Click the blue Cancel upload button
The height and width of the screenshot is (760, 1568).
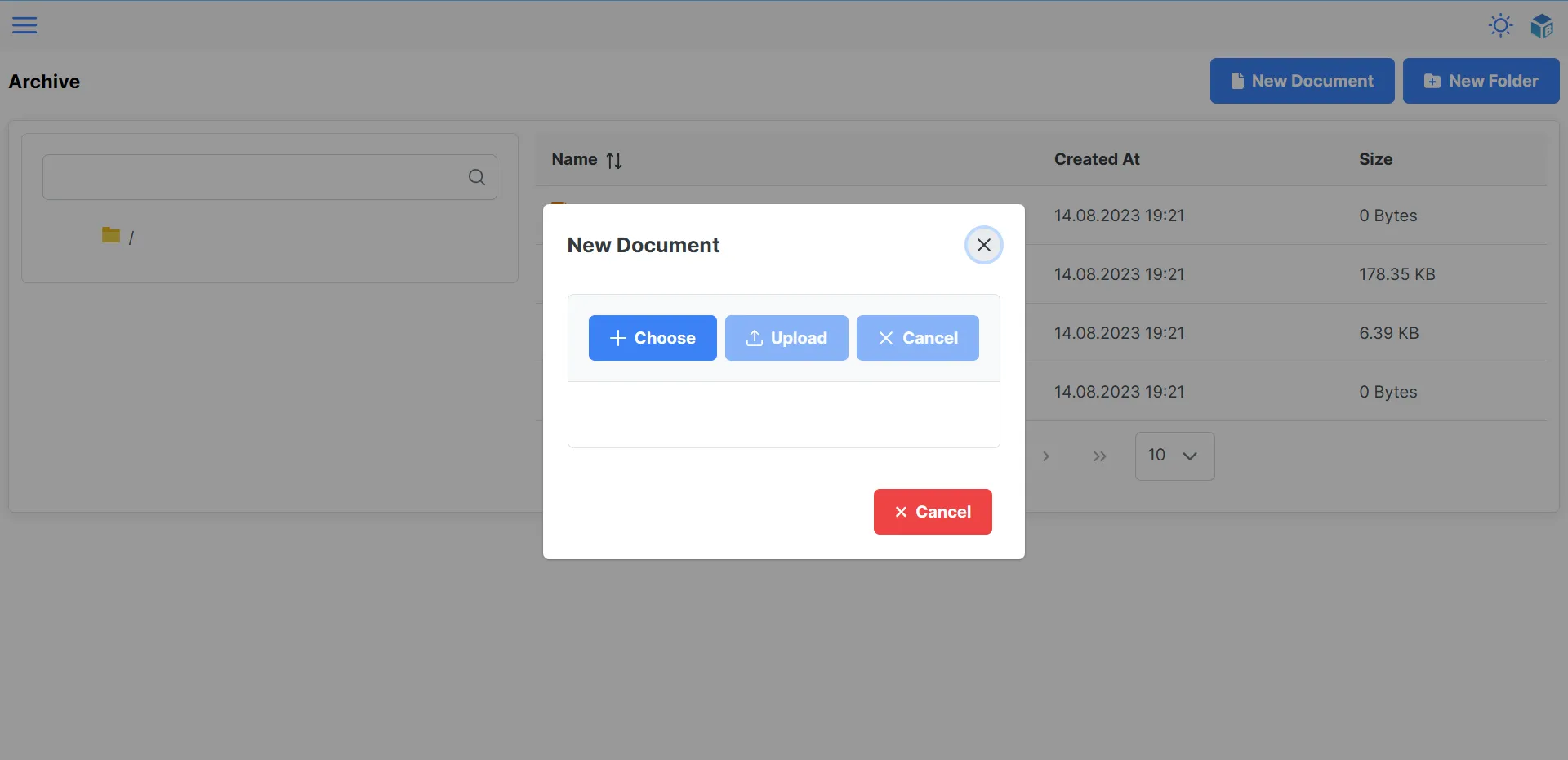point(917,338)
